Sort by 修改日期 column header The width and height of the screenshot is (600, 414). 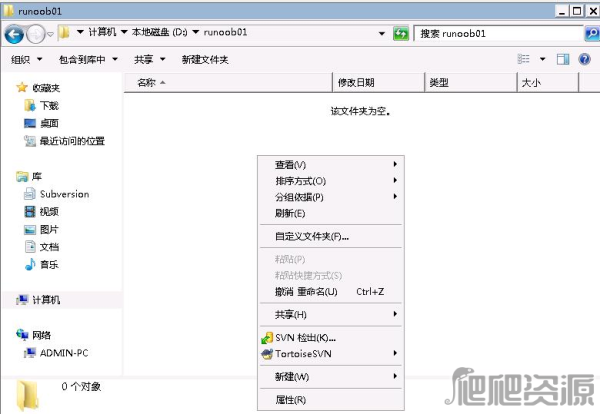point(379,82)
